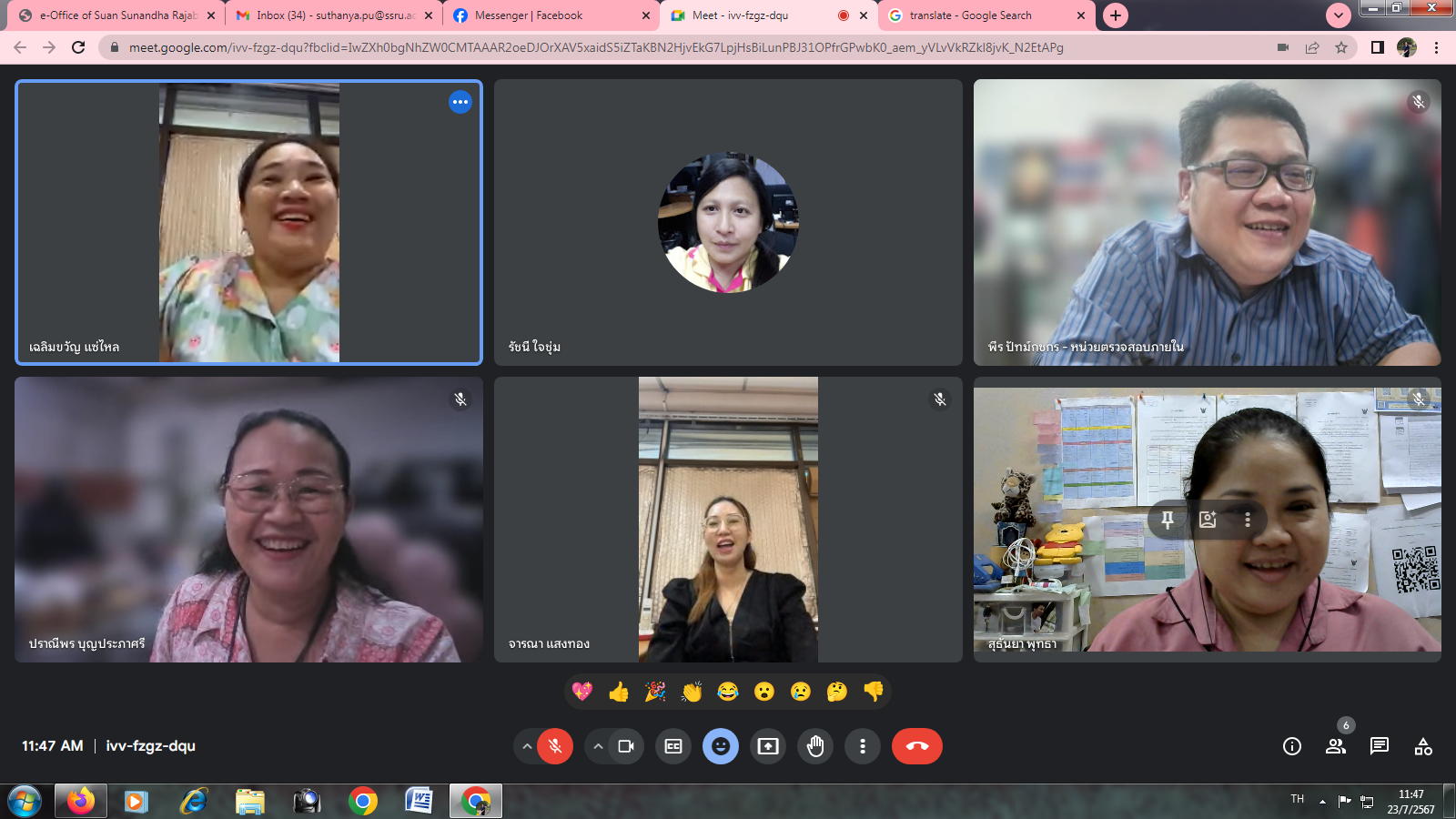Send the thumbs up emoji reaction
This screenshot has width=1456, height=819.
tap(619, 692)
